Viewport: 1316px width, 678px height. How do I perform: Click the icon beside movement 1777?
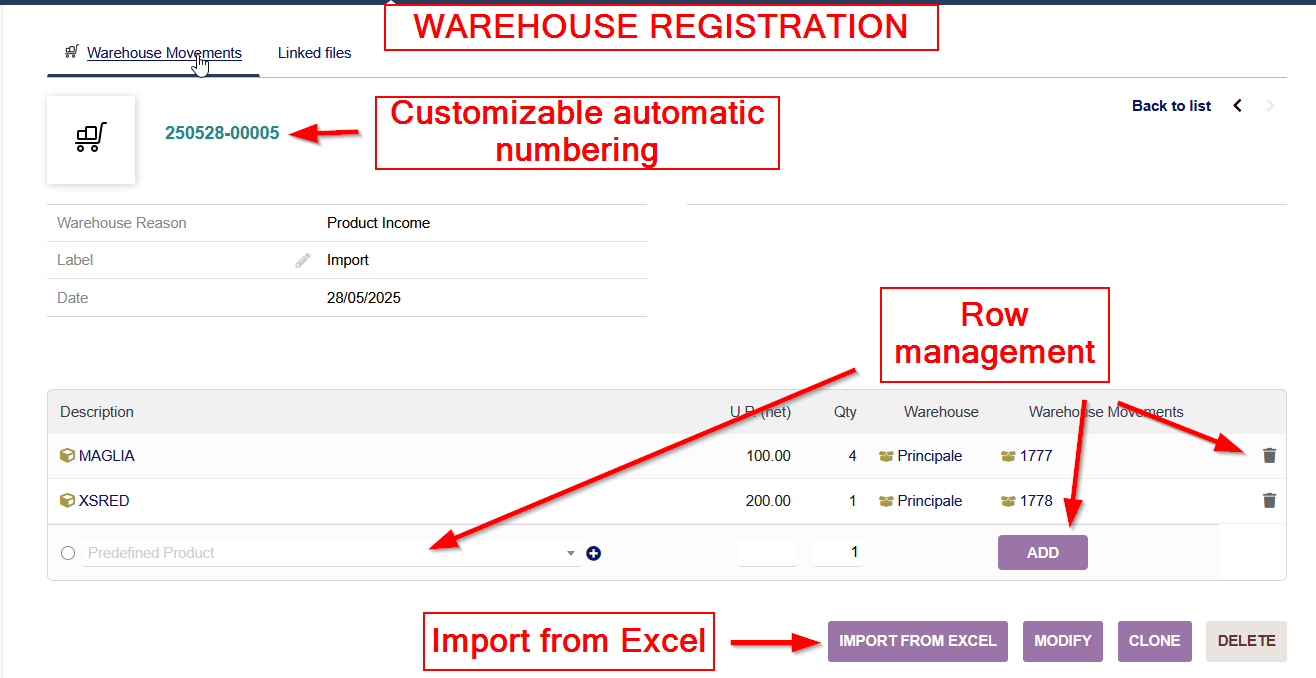(1008, 456)
